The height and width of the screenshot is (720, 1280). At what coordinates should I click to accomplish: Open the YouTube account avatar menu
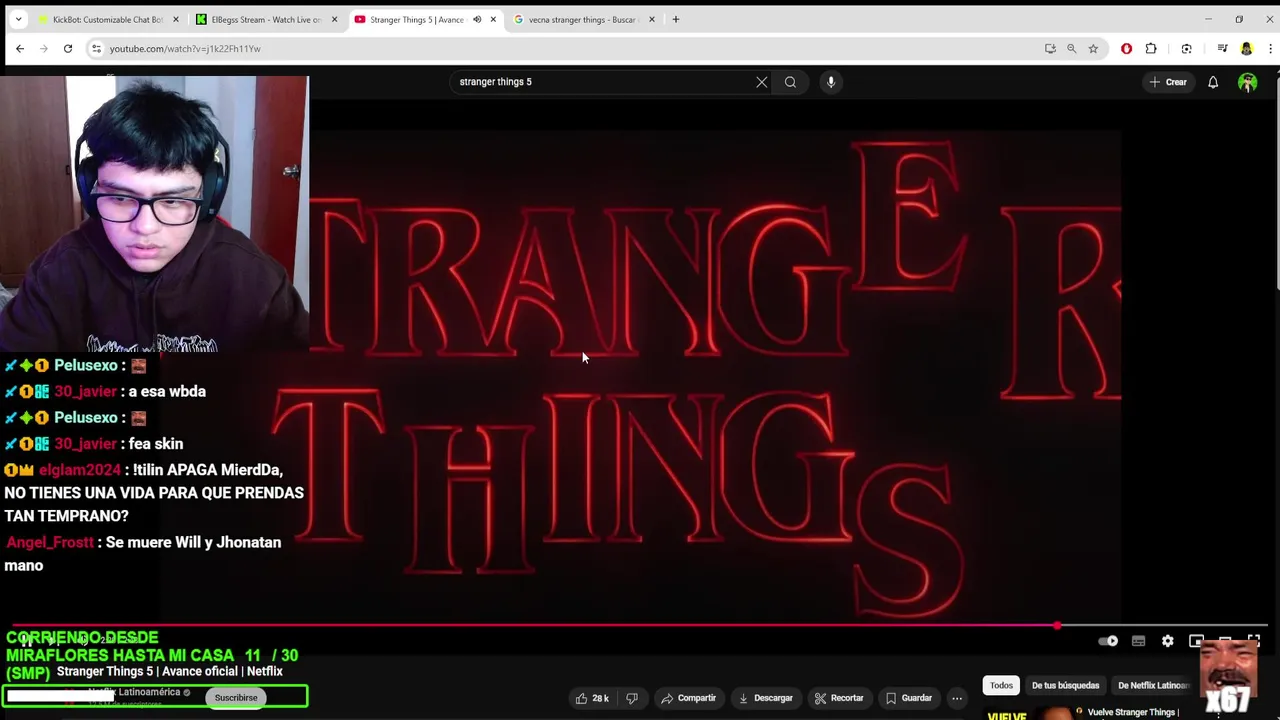[x=1247, y=82]
